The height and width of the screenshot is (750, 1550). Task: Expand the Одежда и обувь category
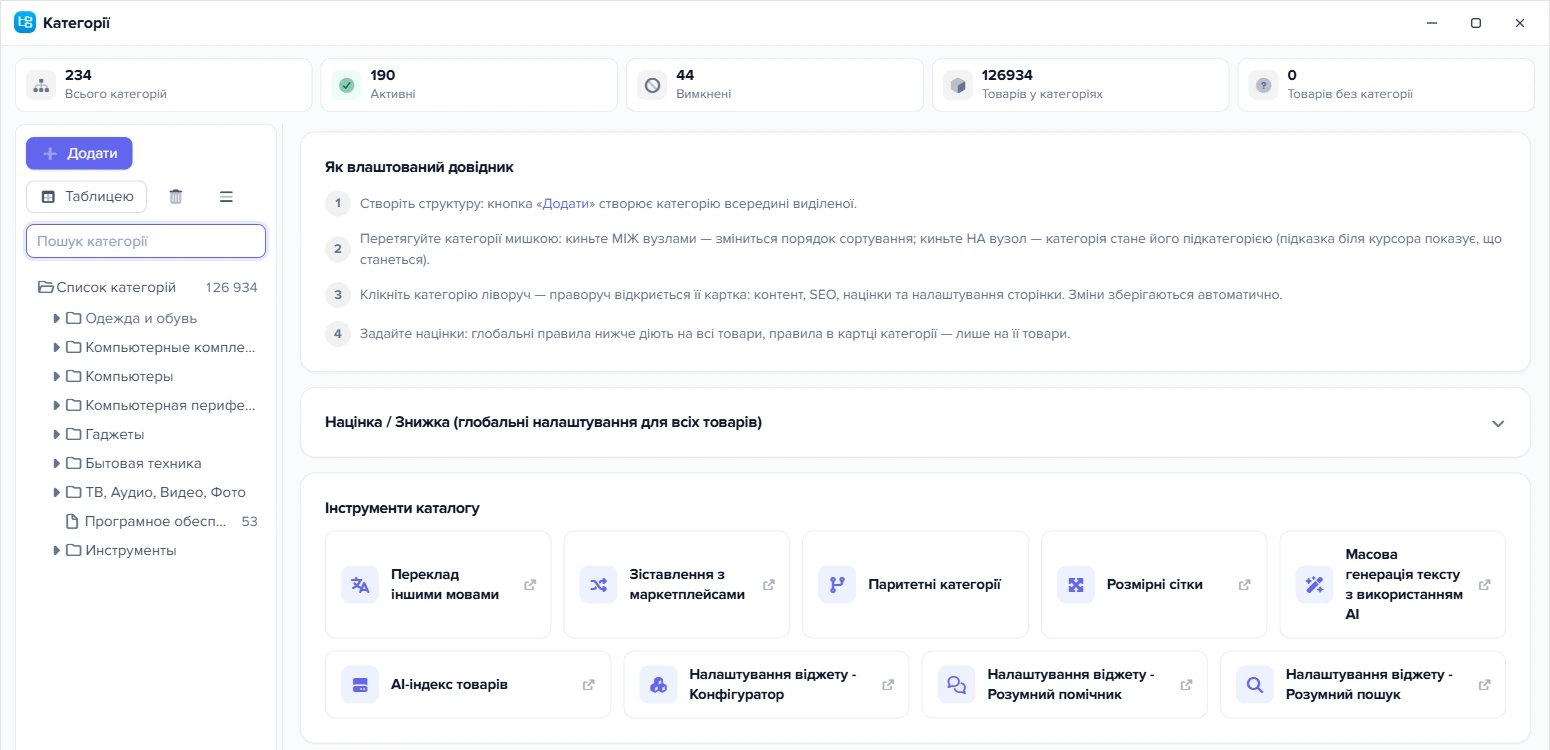click(x=57, y=319)
